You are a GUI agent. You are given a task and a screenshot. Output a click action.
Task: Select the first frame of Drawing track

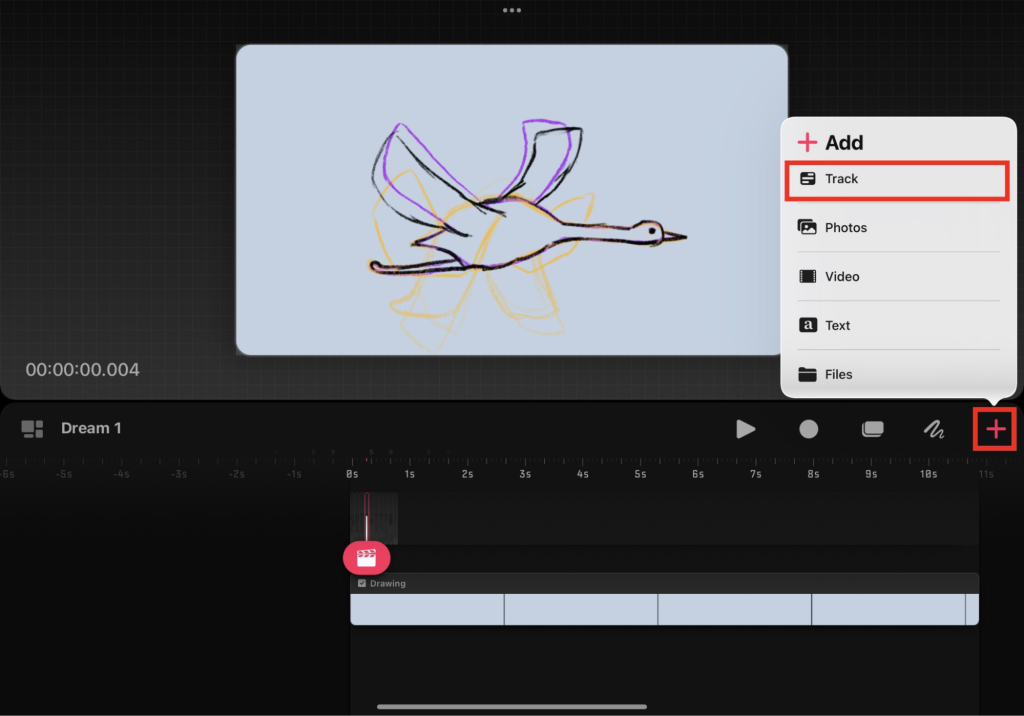[427, 609]
